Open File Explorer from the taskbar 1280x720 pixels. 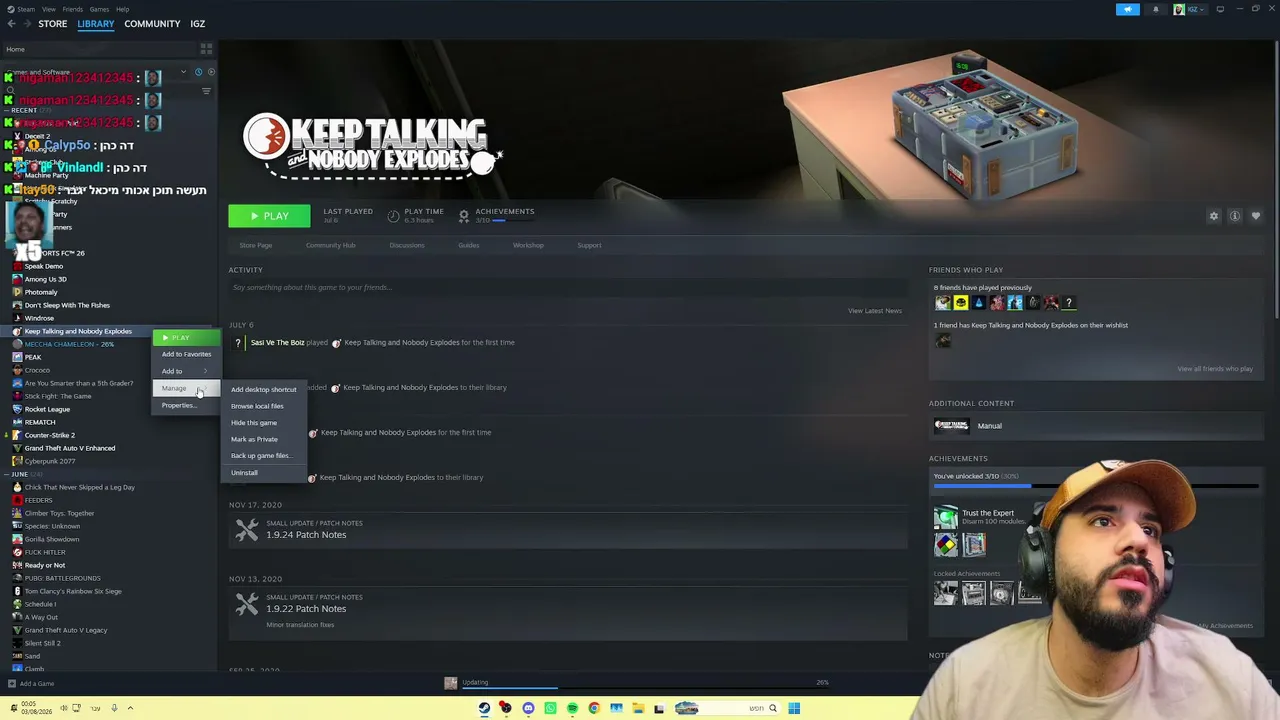coord(638,708)
